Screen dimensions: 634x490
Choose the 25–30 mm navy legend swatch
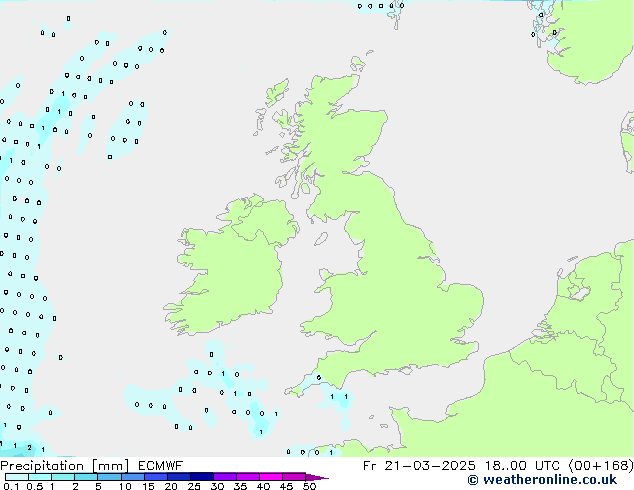201,477
